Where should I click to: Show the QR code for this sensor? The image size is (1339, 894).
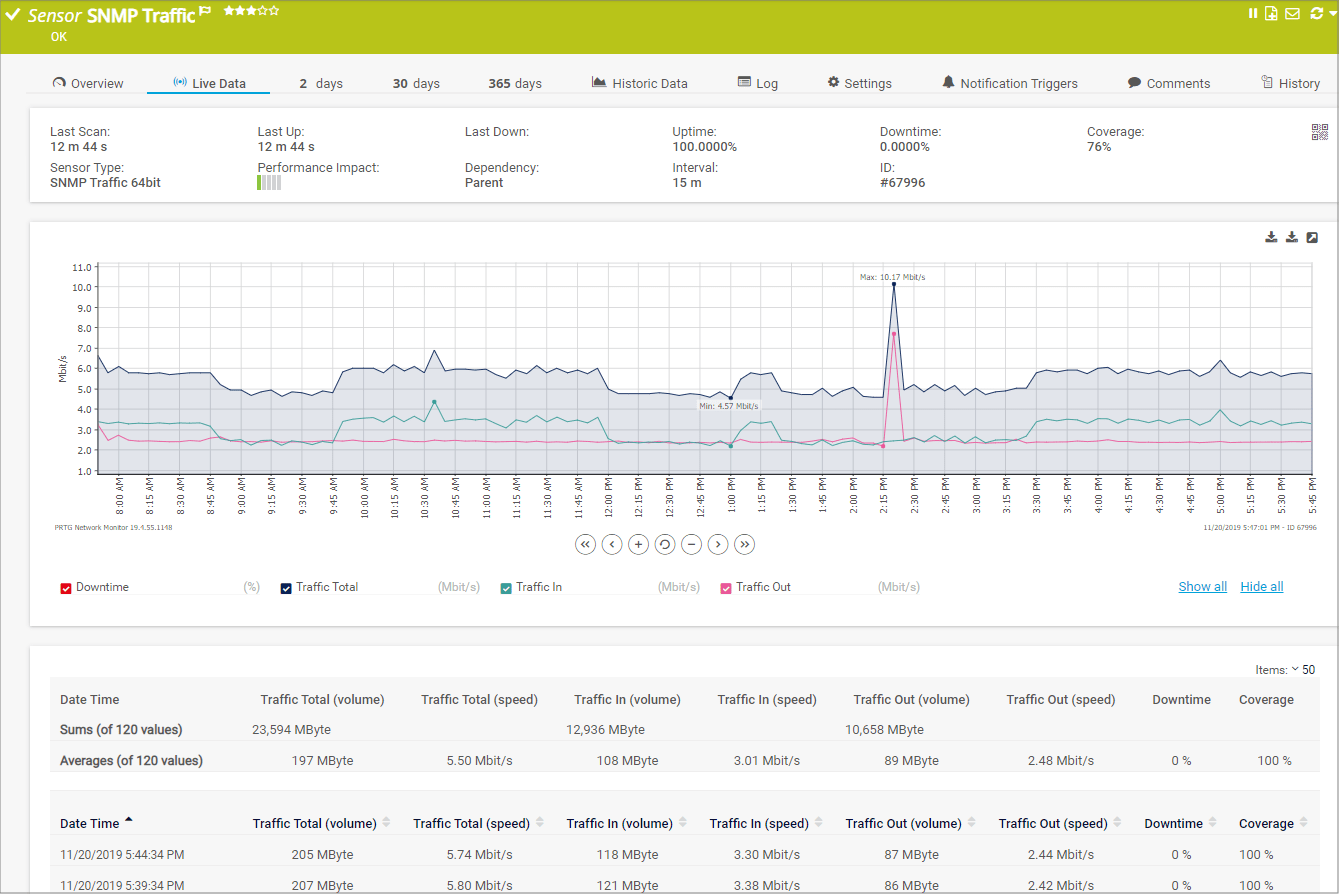point(1320,131)
